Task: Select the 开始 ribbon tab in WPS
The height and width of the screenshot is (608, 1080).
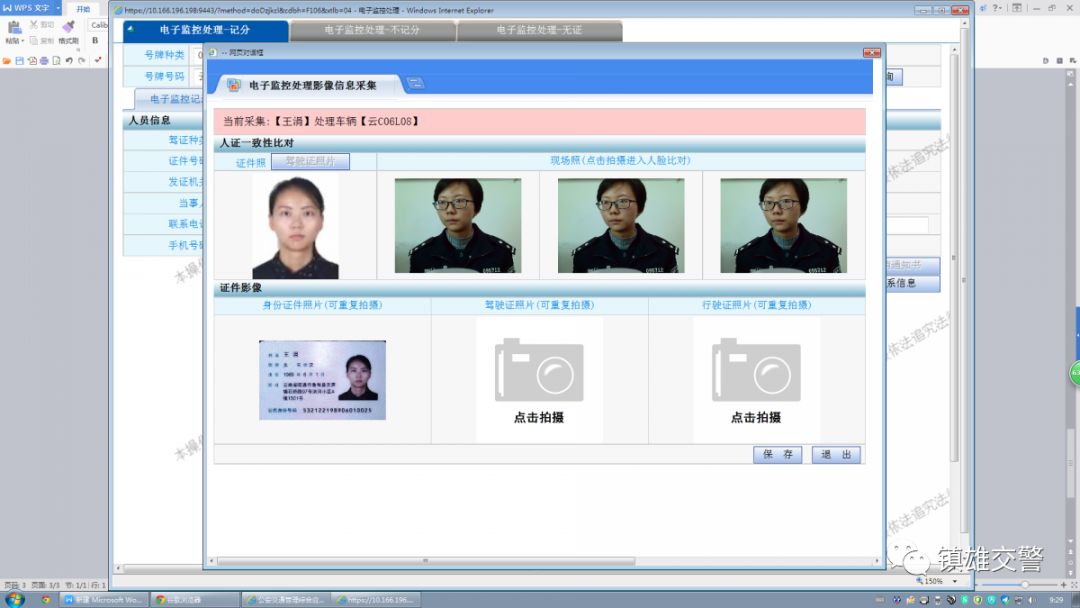Action: pos(83,9)
